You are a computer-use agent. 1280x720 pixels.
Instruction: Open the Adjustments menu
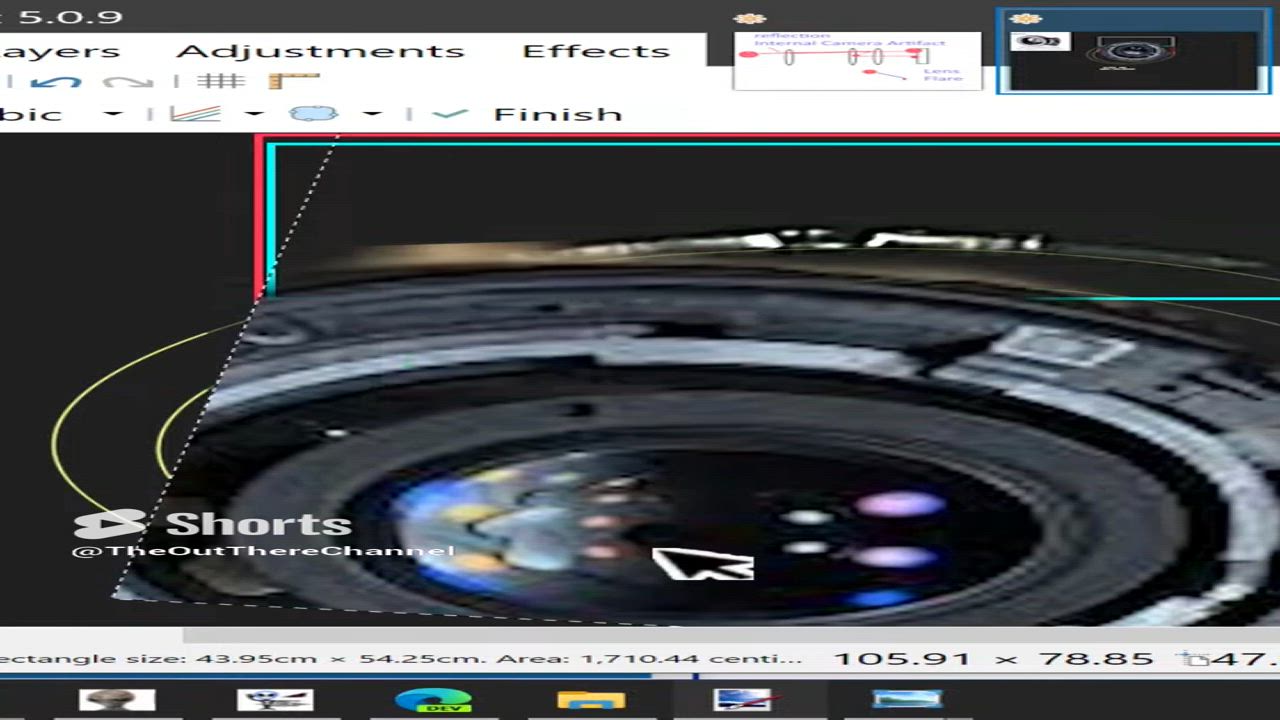coord(320,51)
